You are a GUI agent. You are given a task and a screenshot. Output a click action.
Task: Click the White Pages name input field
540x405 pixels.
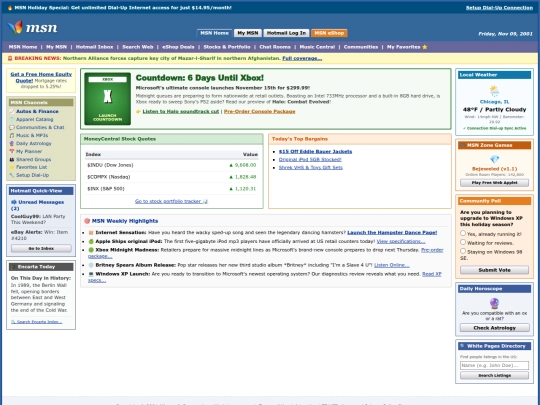[x=494, y=365]
